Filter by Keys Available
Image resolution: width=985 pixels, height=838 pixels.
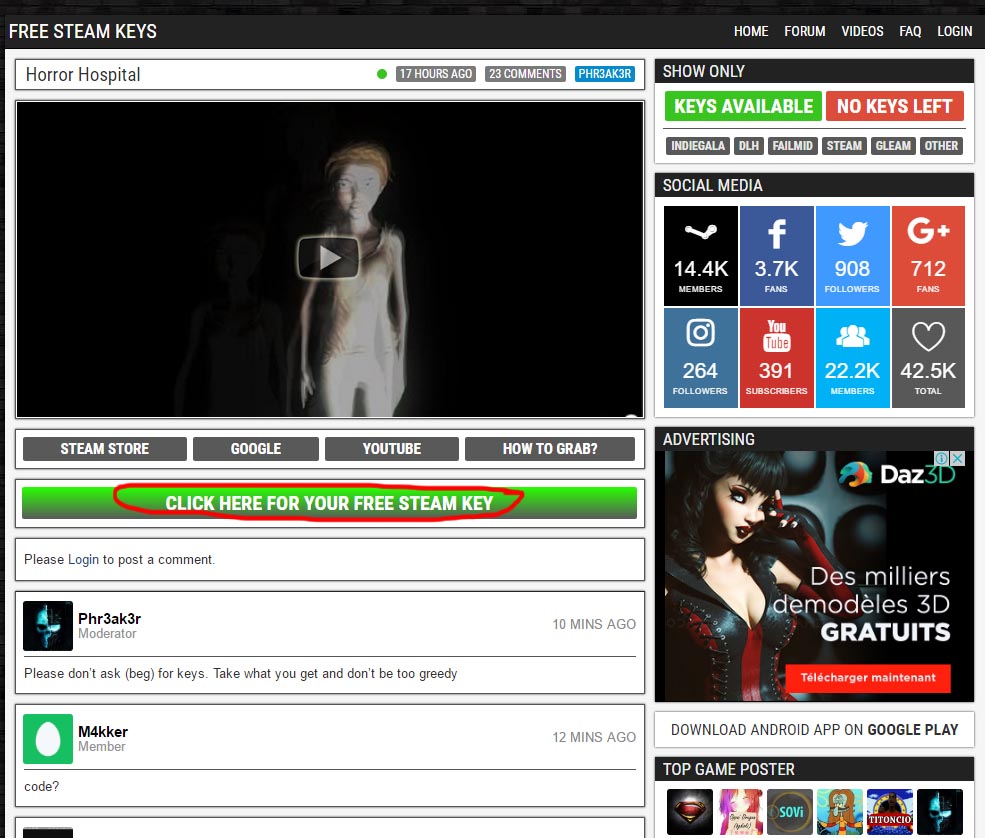point(743,106)
